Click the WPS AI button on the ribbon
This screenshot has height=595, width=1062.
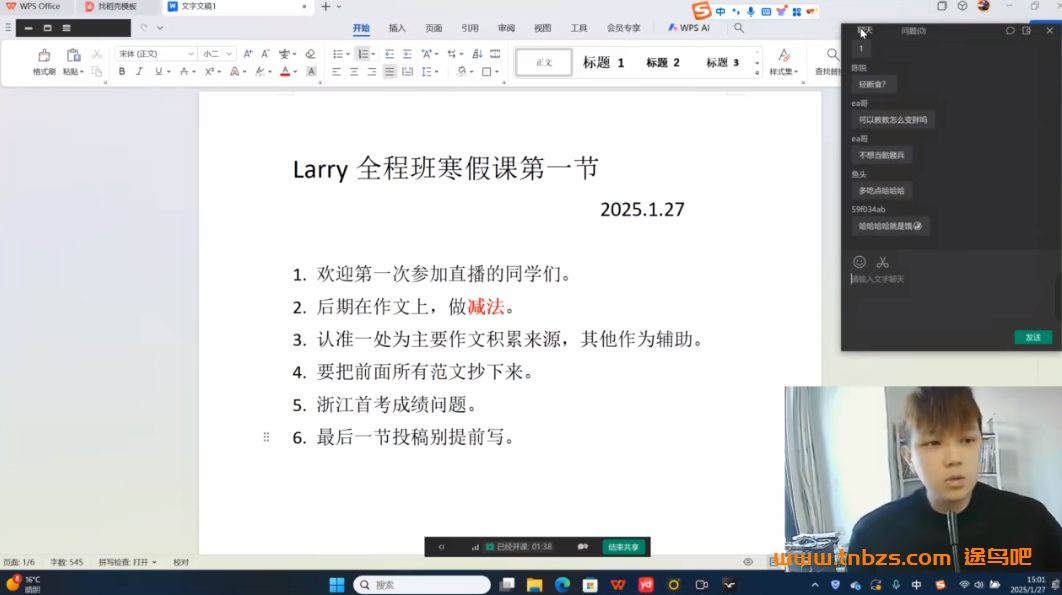point(691,29)
